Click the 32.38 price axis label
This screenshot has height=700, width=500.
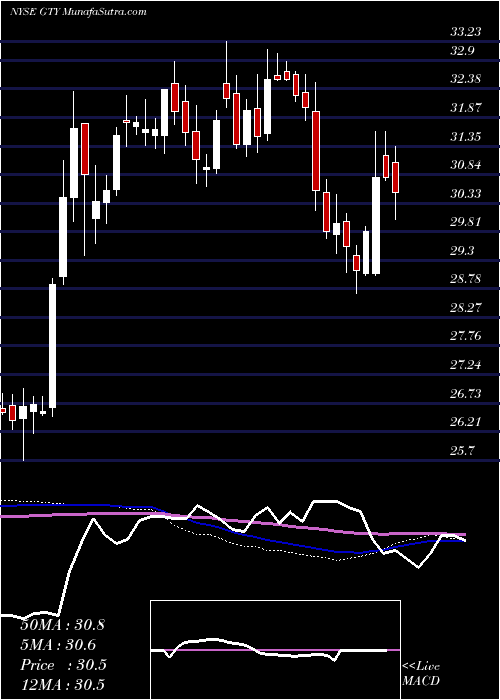465,79
